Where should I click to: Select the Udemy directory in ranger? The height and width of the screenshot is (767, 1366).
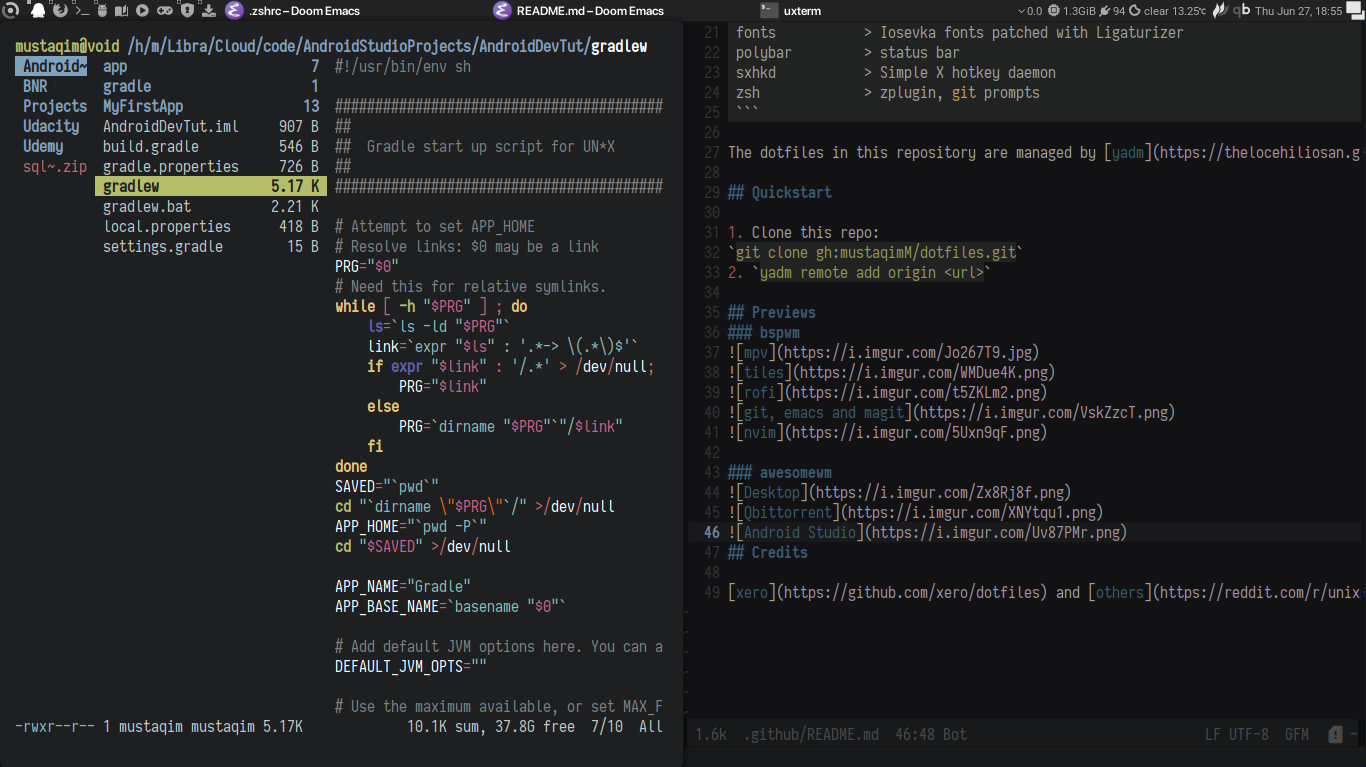43,146
